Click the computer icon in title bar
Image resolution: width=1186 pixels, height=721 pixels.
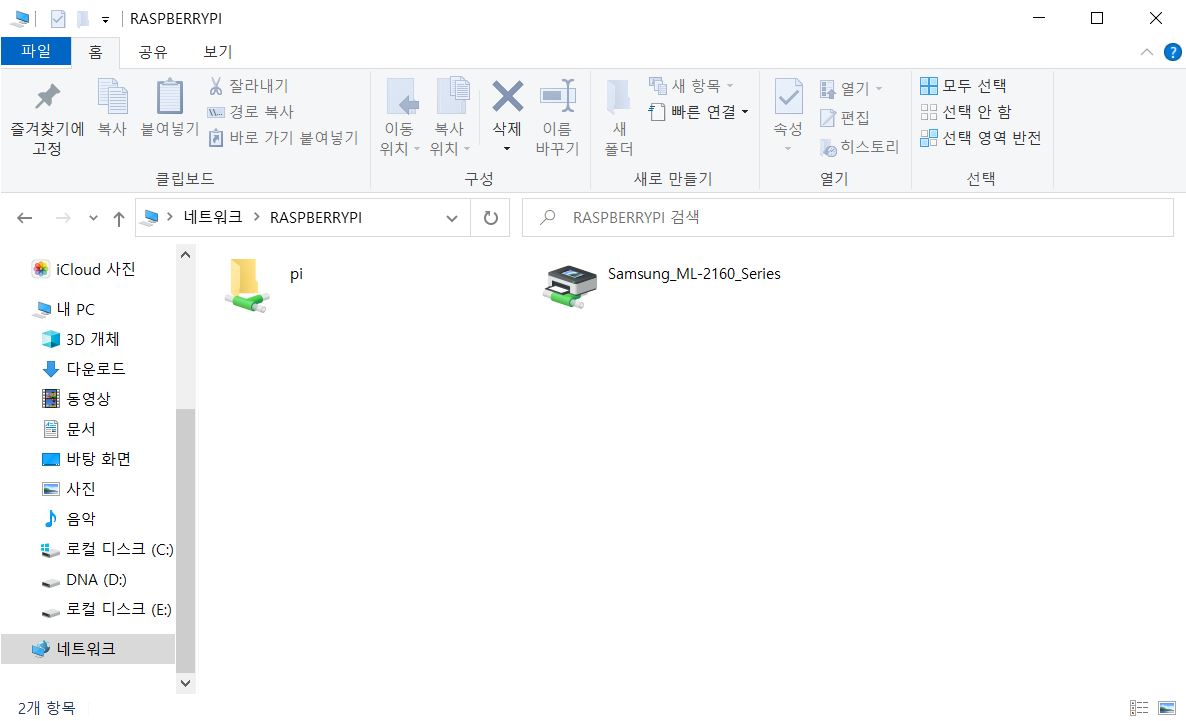(20, 18)
